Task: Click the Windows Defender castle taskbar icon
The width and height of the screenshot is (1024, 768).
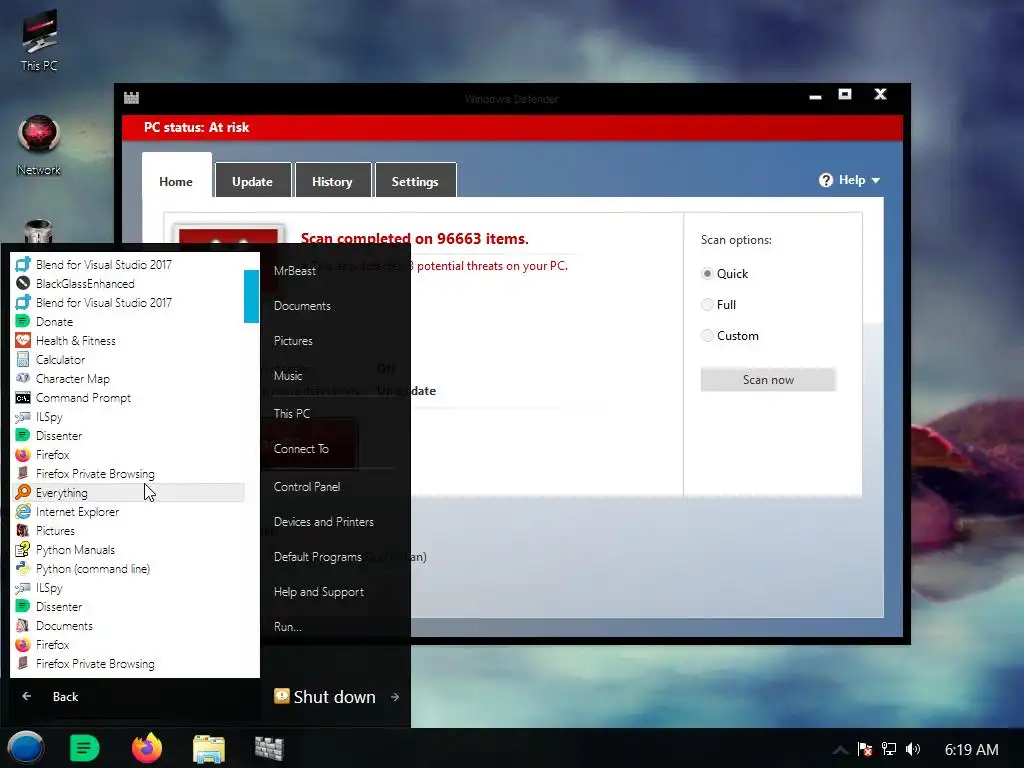Action: [269, 748]
